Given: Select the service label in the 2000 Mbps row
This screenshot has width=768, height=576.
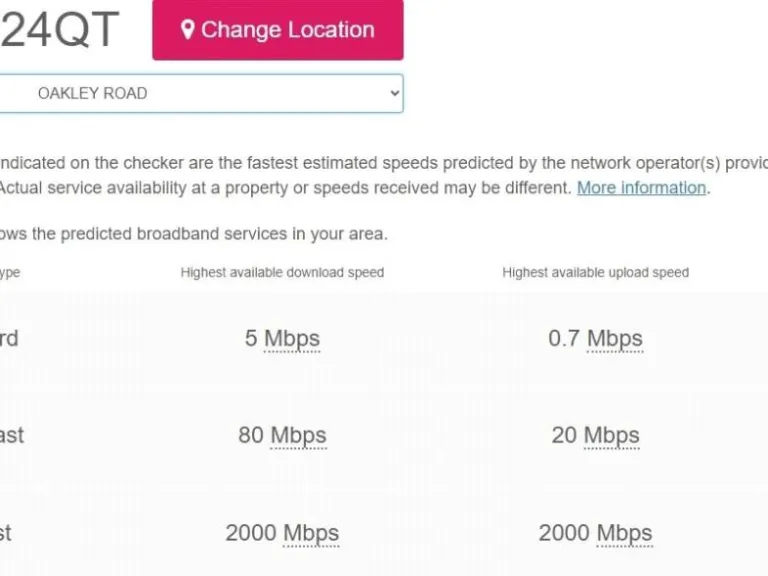Looking at the screenshot, I should [6, 533].
